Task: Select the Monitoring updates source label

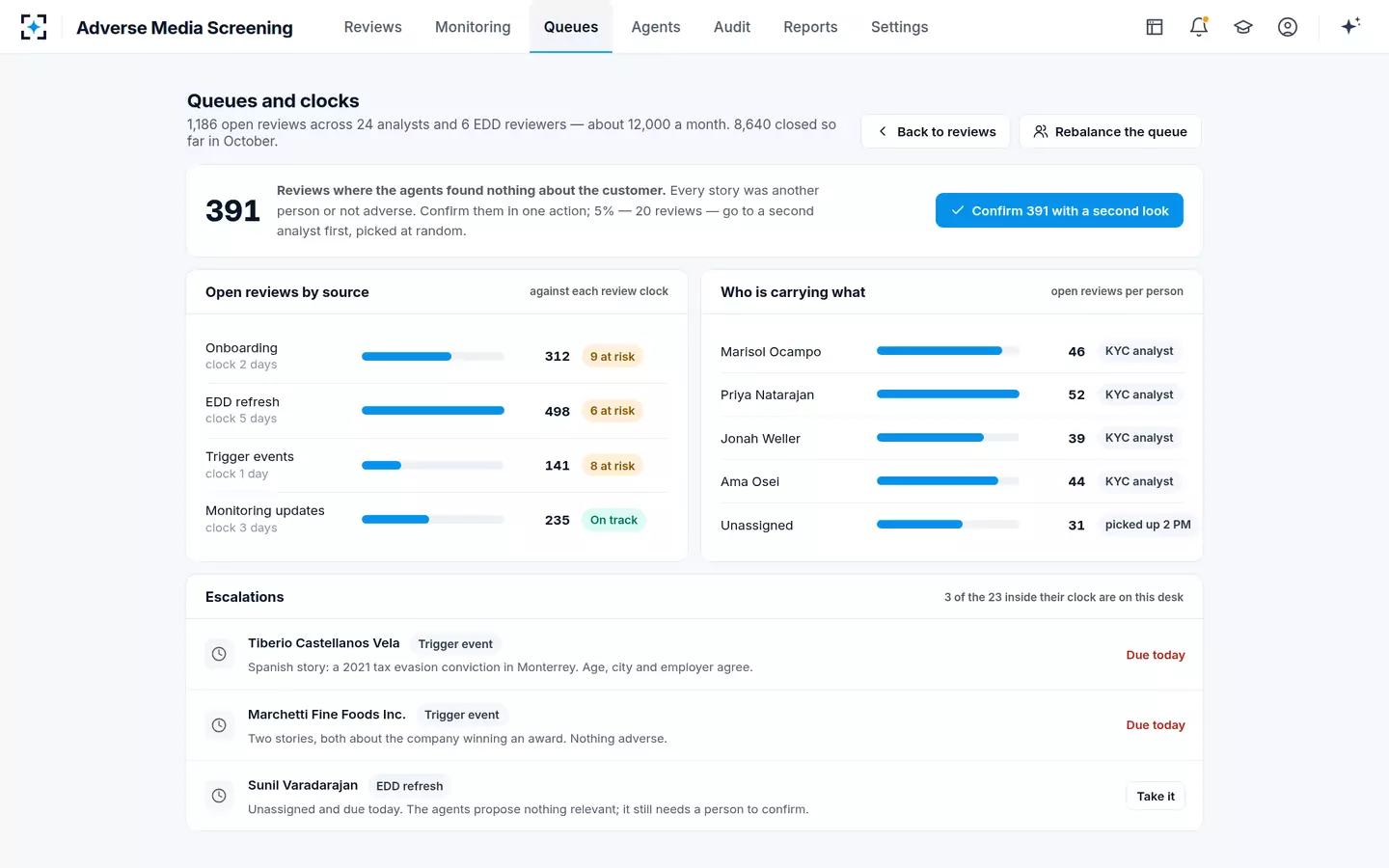Action: point(265,511)
